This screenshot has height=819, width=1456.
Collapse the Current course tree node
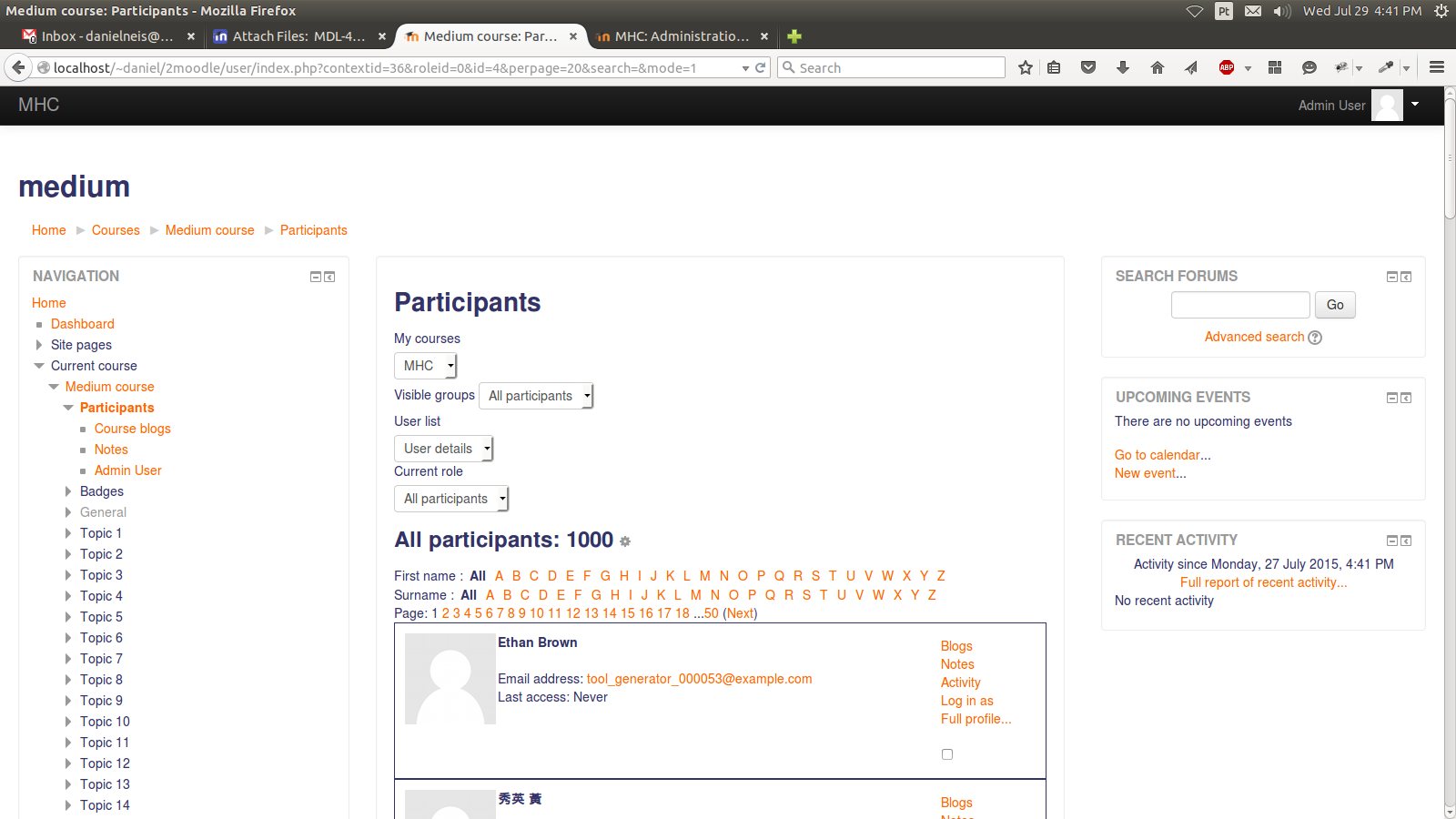coord(39,366)
